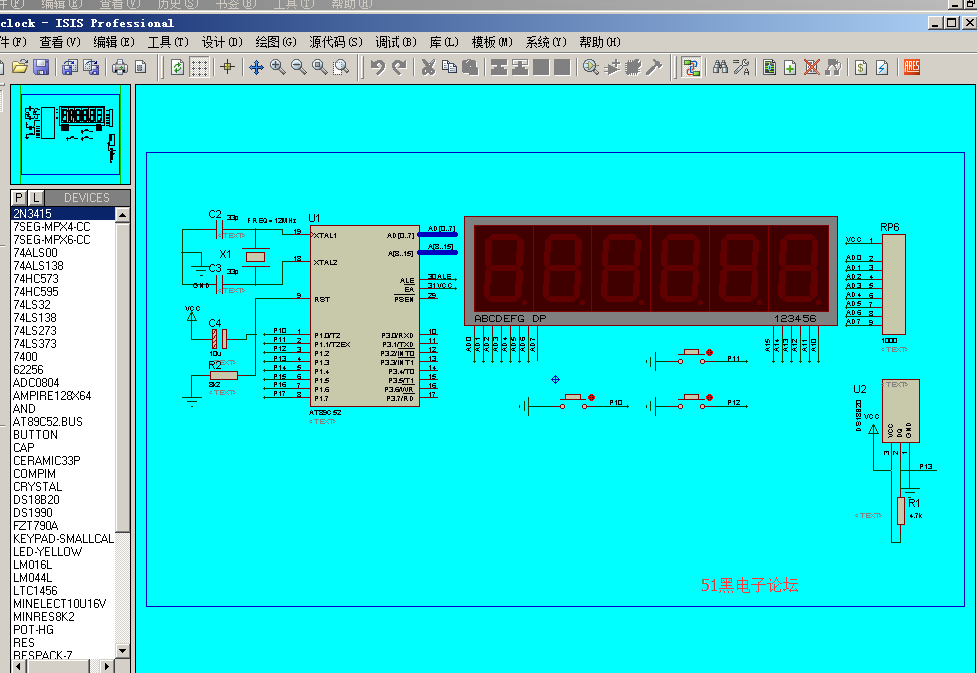The height and width of the screenshot is (673, 977).
Task: Click the Decompose hammer icon
Action: [x=654, y=67]
